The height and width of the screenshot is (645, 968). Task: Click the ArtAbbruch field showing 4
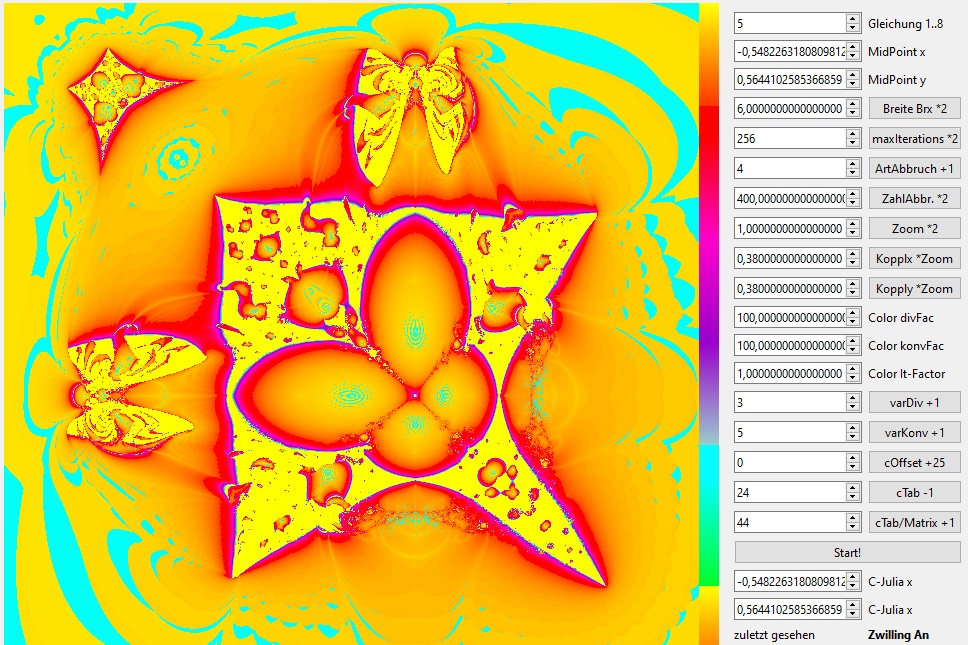790,169
